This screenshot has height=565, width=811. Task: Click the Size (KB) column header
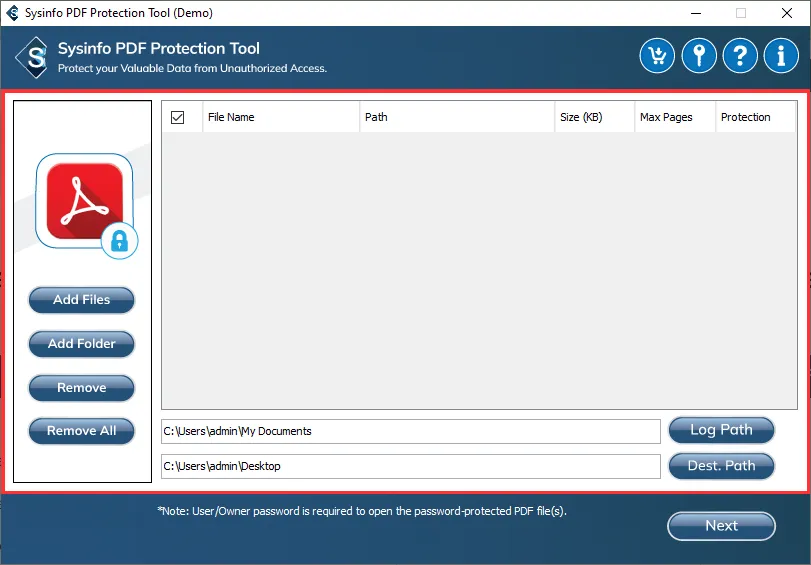click(x=595, y=117)
